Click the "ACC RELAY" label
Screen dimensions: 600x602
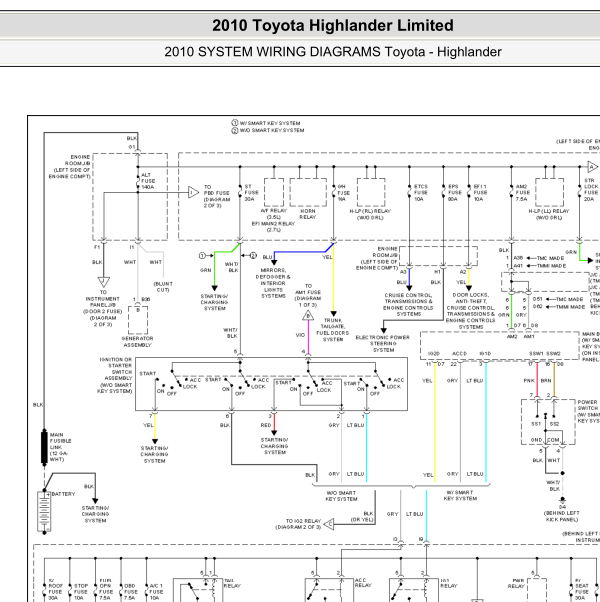[x=363, y=583]
